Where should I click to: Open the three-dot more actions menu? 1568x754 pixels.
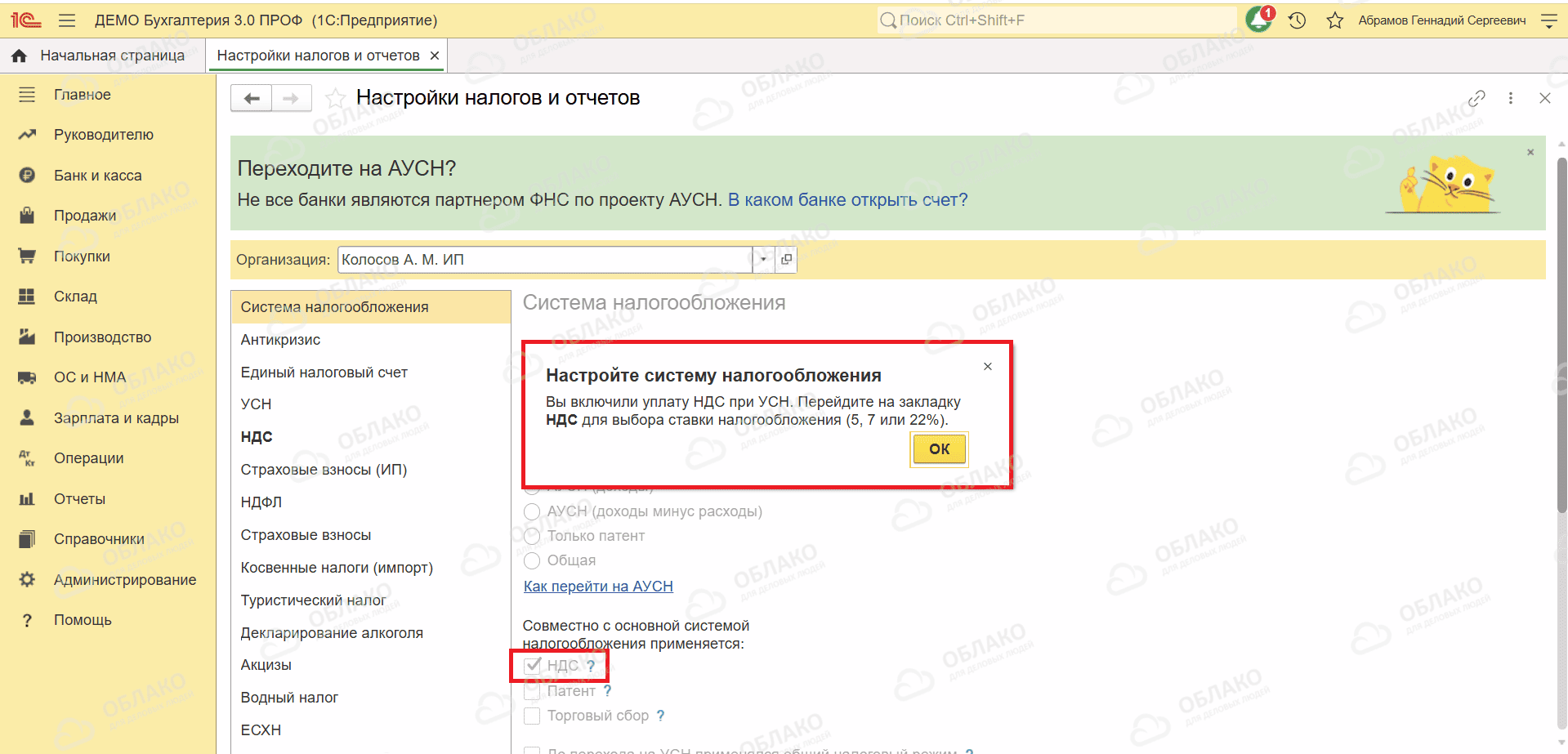[1511, 98]
